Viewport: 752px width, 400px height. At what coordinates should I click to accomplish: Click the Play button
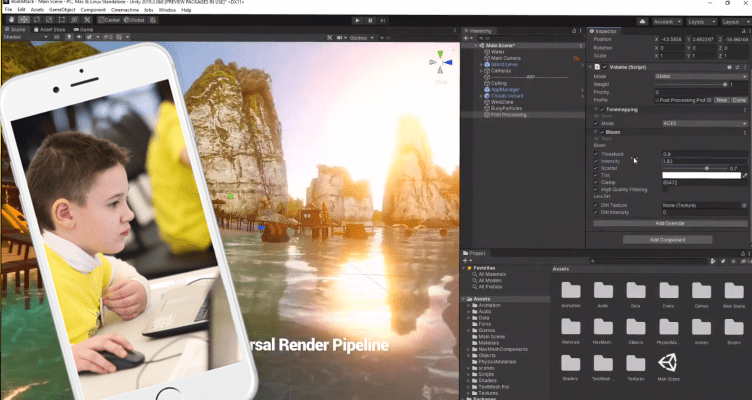pos(357,21)
